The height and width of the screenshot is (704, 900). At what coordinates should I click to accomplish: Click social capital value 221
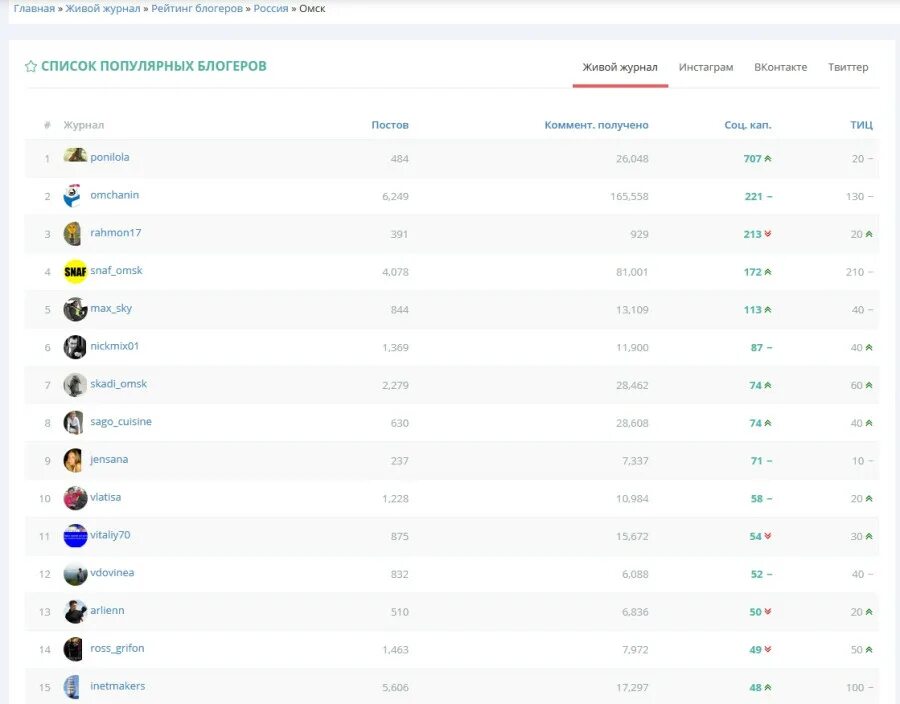click(x=754, y=196)
